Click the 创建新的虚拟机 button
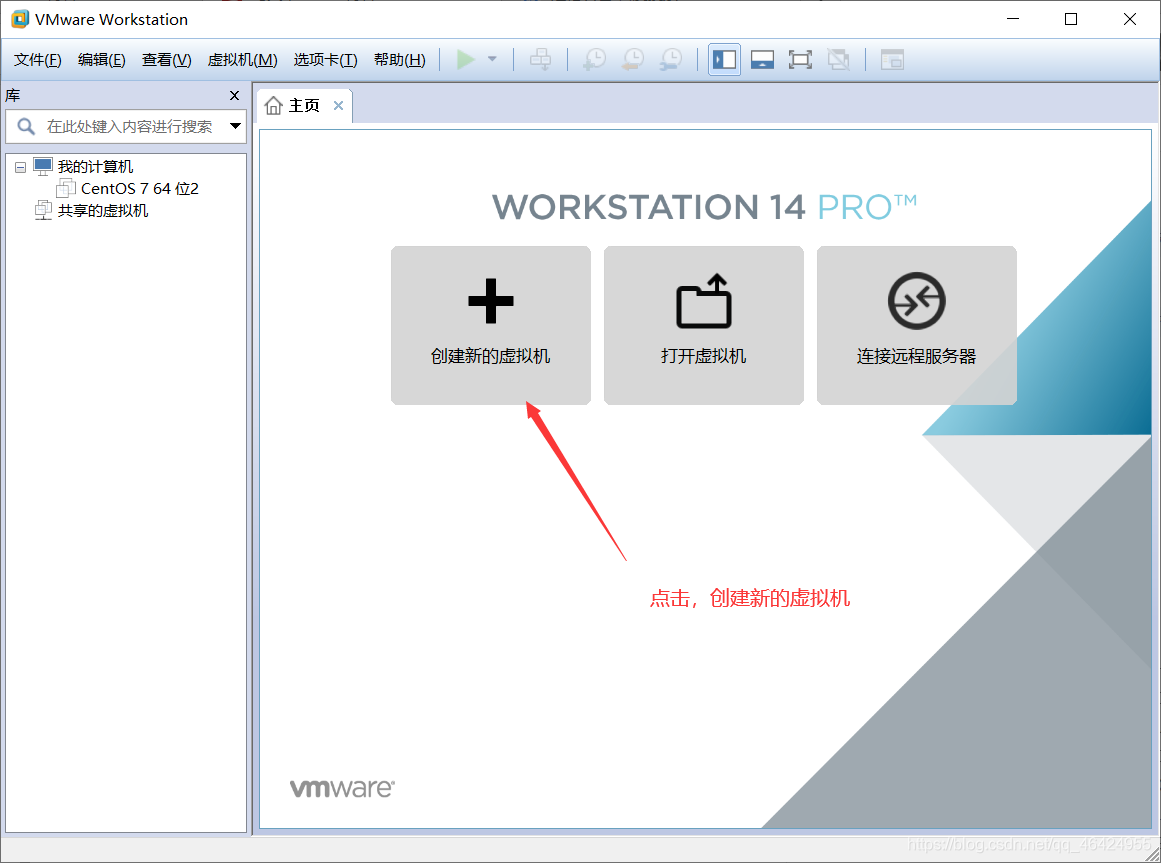 [x=491, y=325]
